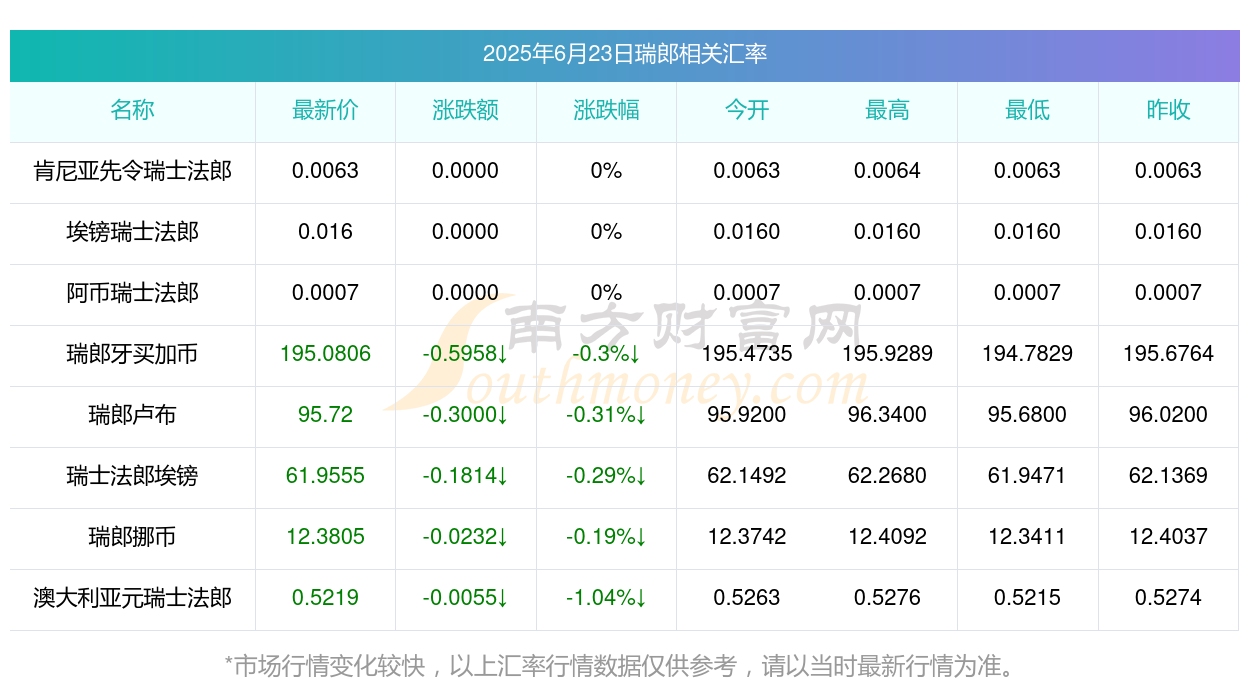The image size is (1250, 698).
Task: Click the row name 瑞郎牙买加币
Action: (133, 354)
